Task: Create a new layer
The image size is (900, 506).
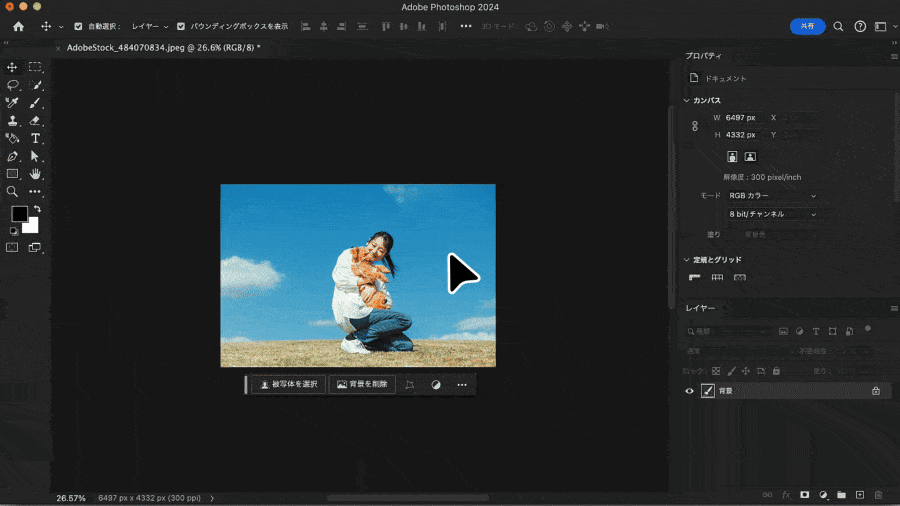Action: [x=860, y=495]
